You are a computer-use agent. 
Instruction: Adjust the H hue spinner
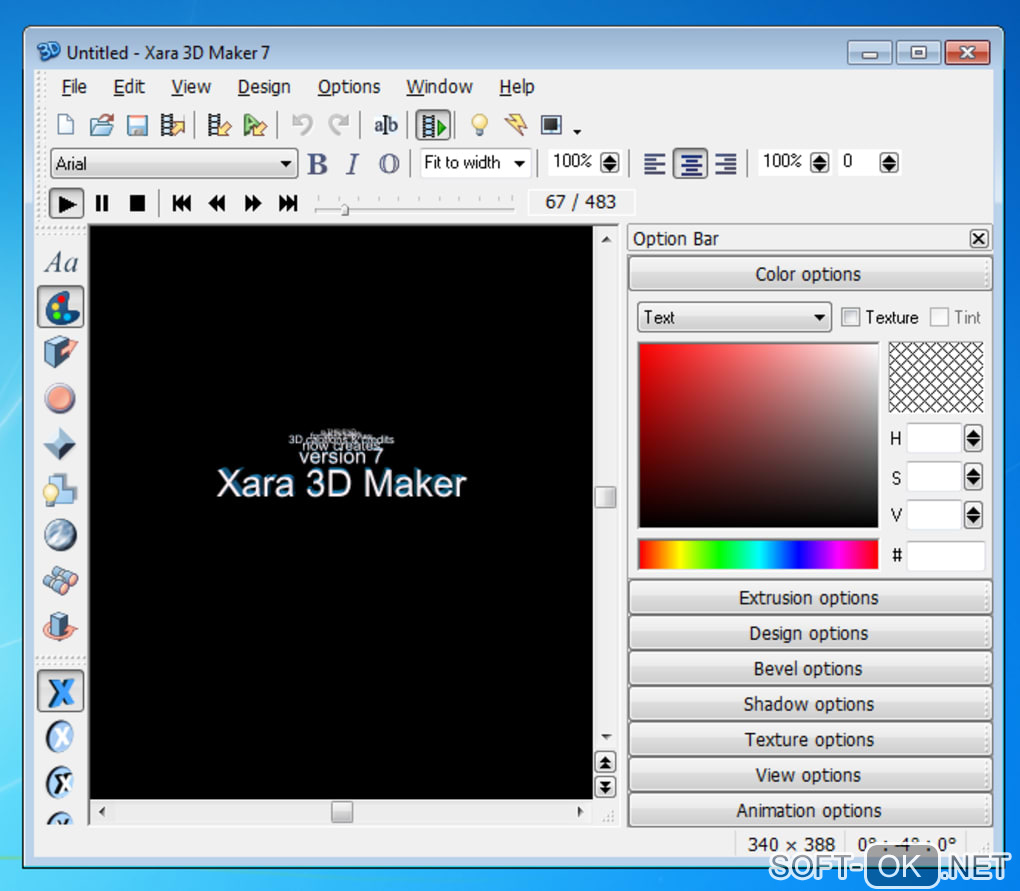pyautogui.click(x=973, y=439)
